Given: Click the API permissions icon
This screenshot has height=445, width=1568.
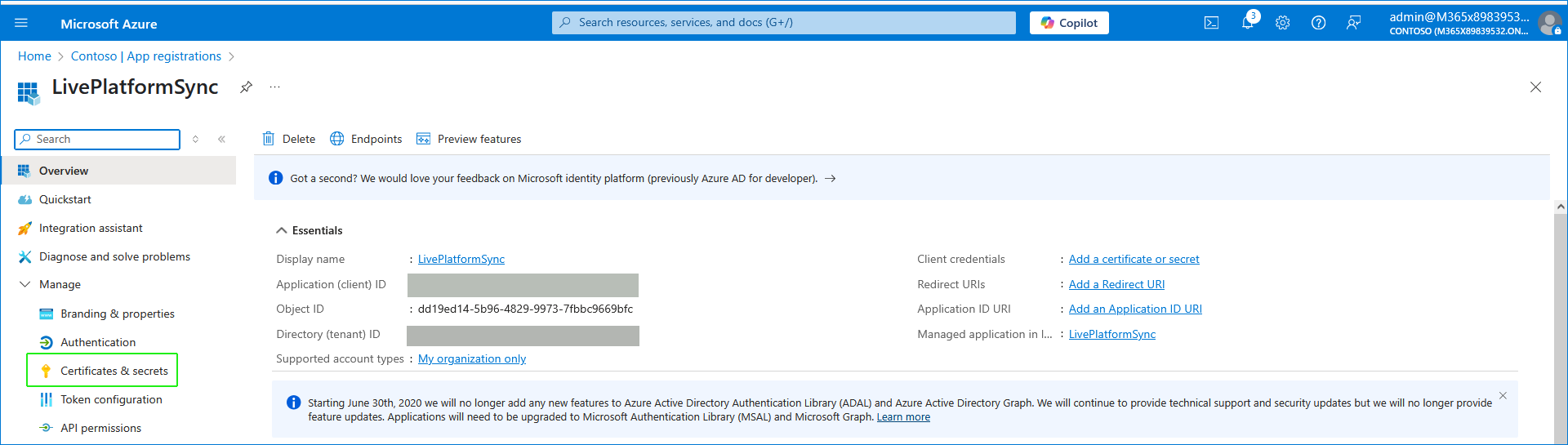Looking at the screenshot, I should point(47,428).
